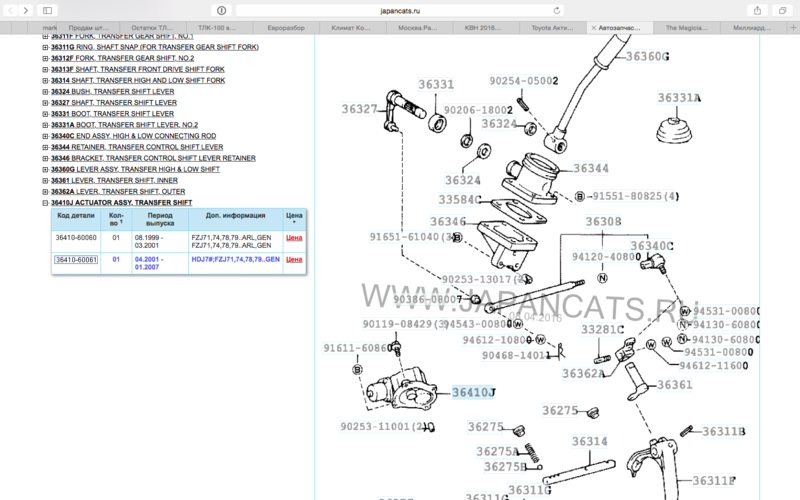Screen dimensions: 800x500
Task: Toggle the Safari sidebar button
Action: click(47, 10)
